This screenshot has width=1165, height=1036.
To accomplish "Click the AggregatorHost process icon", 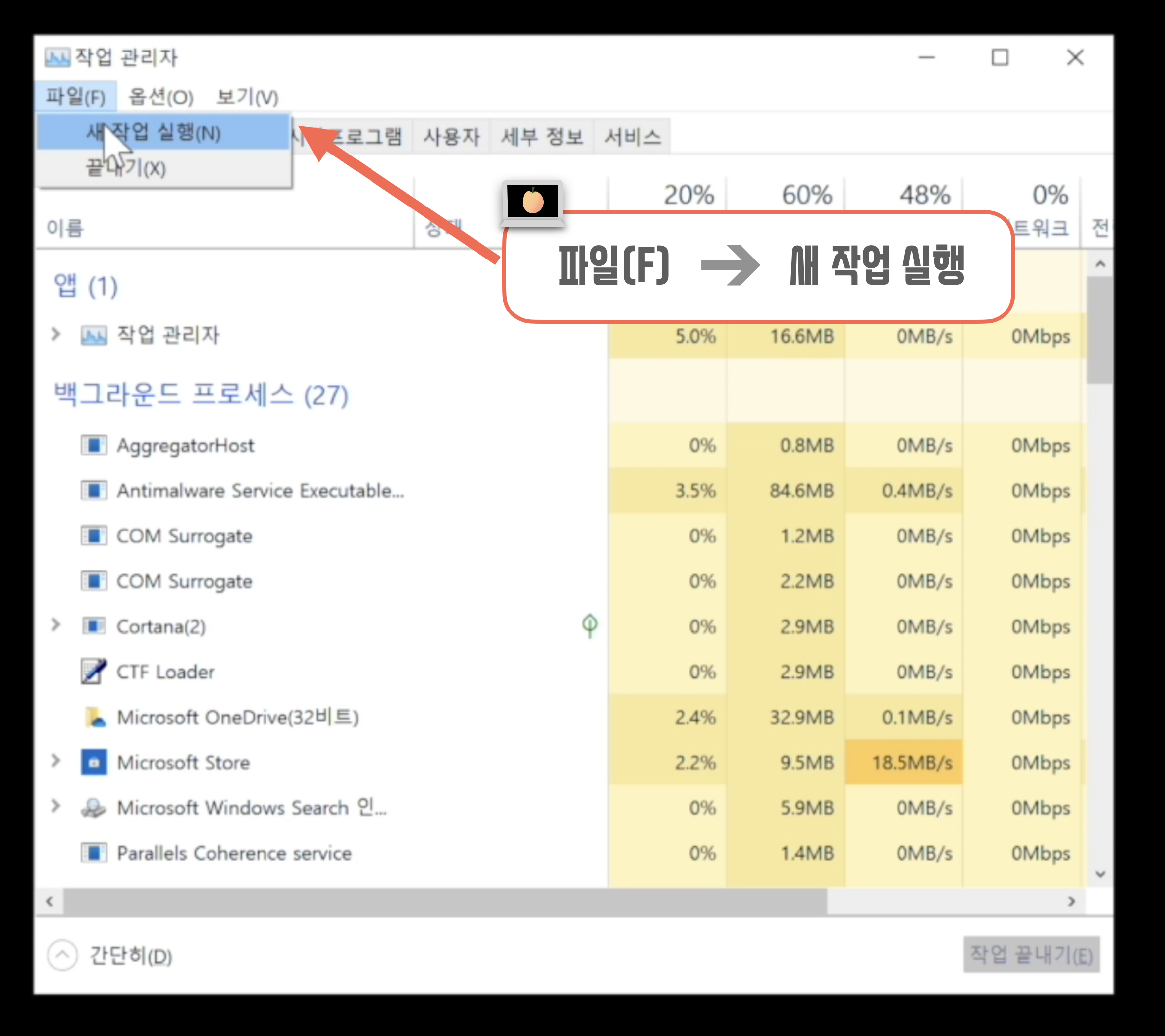I will [x=94, y=445].
